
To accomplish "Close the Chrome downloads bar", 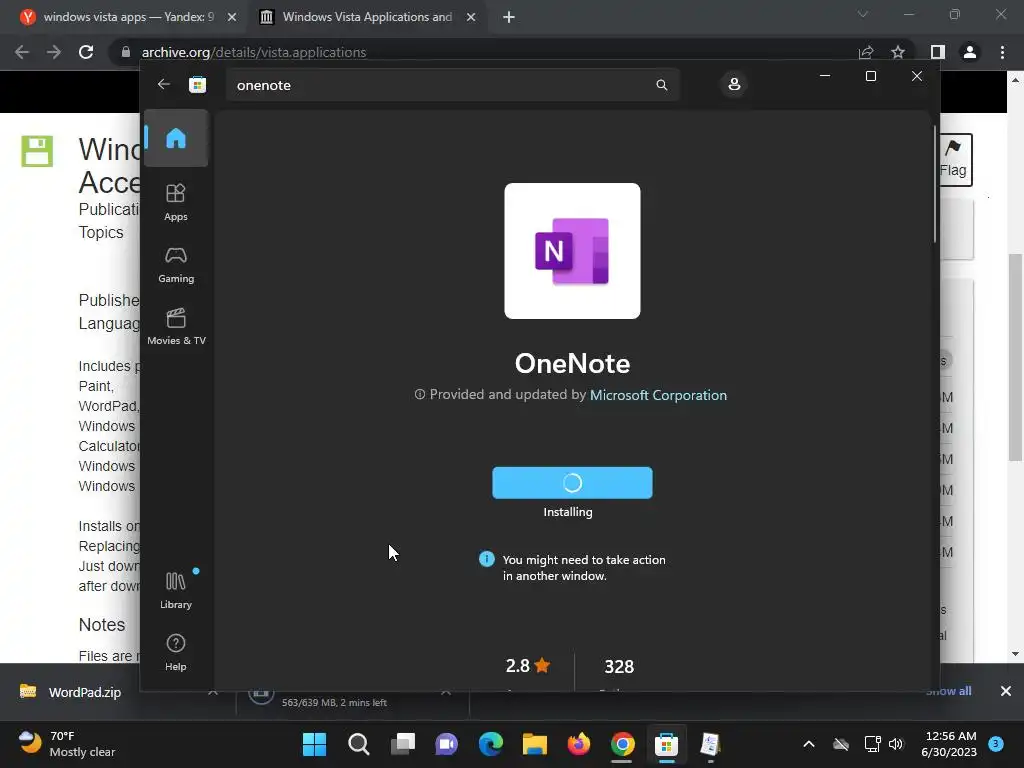I will click(x=1006, y=691).
